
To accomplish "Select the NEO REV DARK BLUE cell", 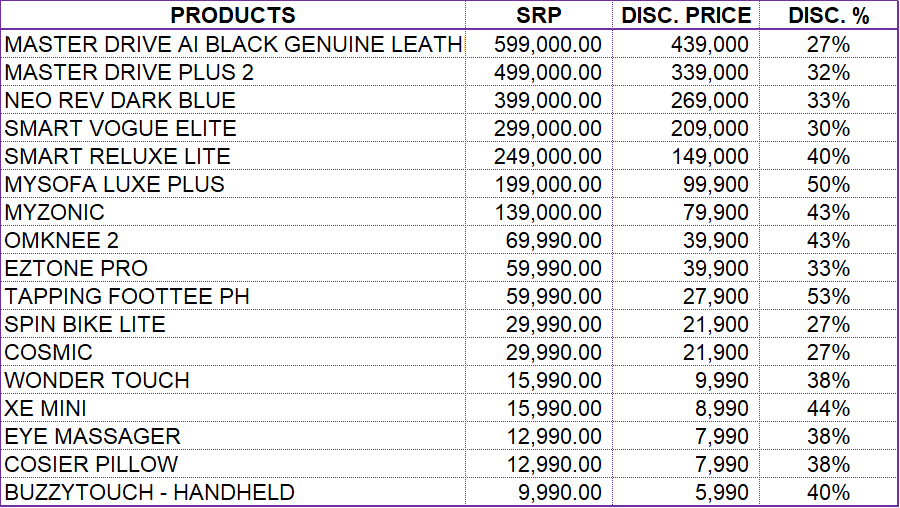I will (x=233, y=100).
